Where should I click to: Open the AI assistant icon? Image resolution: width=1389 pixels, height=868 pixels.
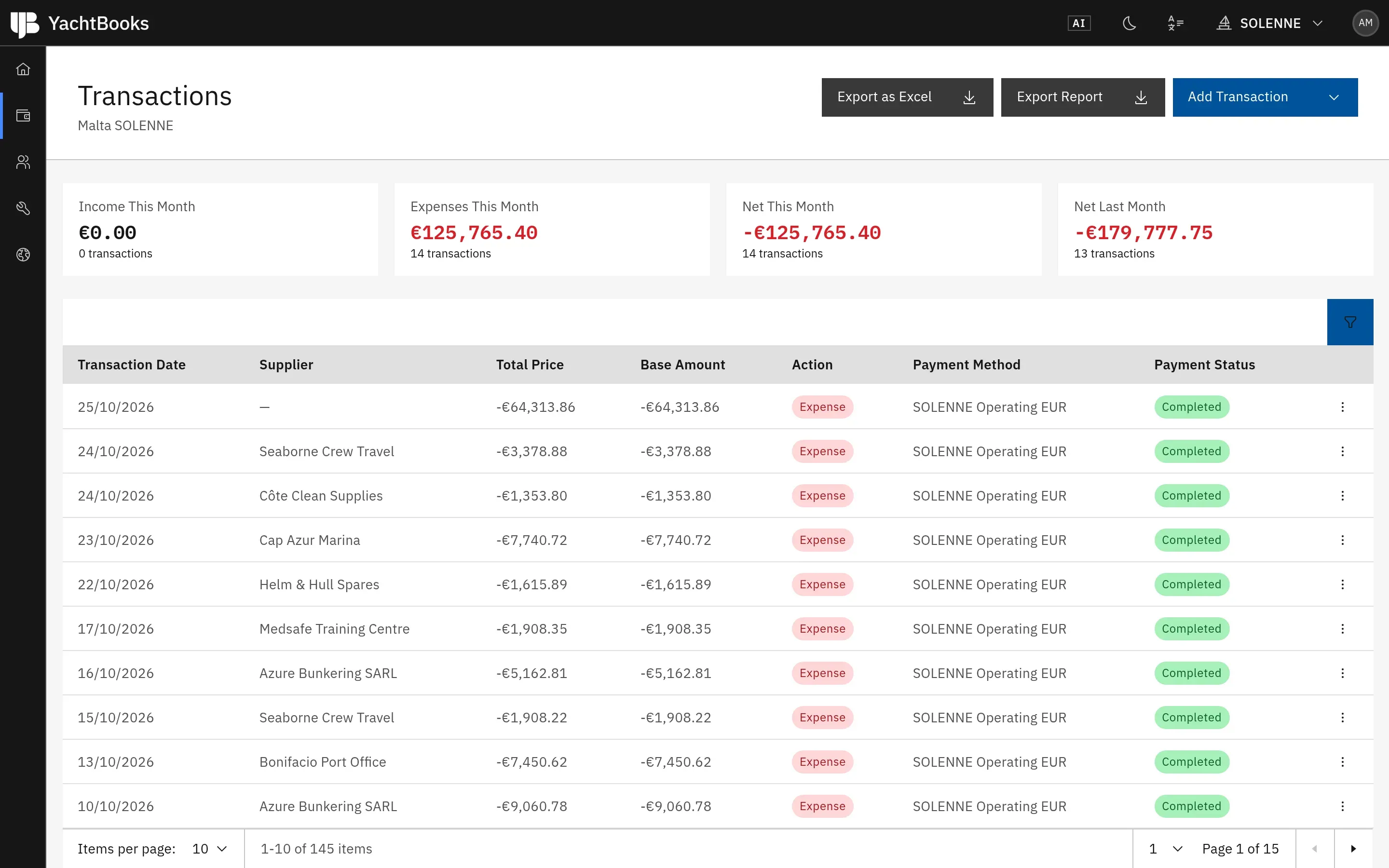pyautogui.click(x=1078, y=24)
